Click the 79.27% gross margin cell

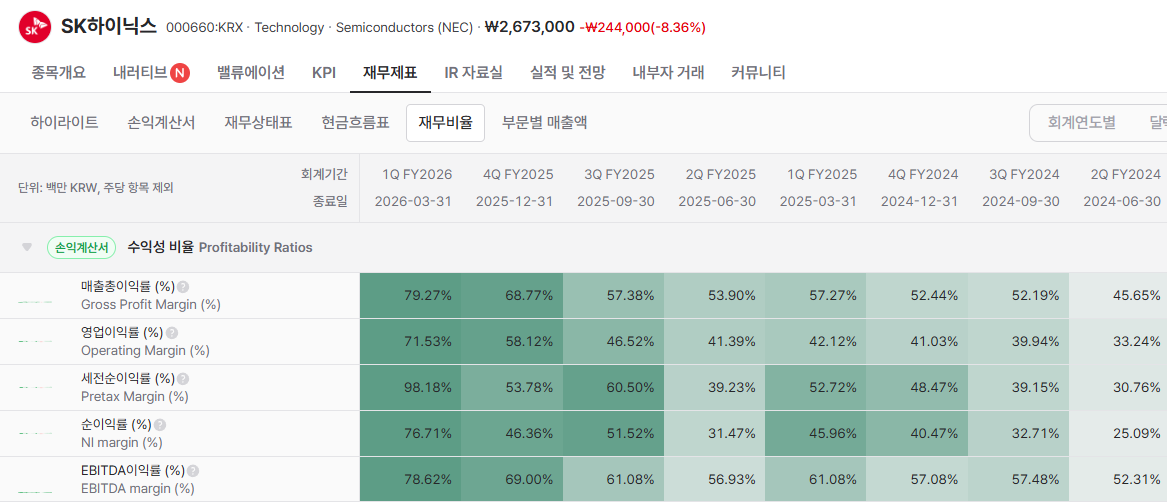tap(411, 296)
